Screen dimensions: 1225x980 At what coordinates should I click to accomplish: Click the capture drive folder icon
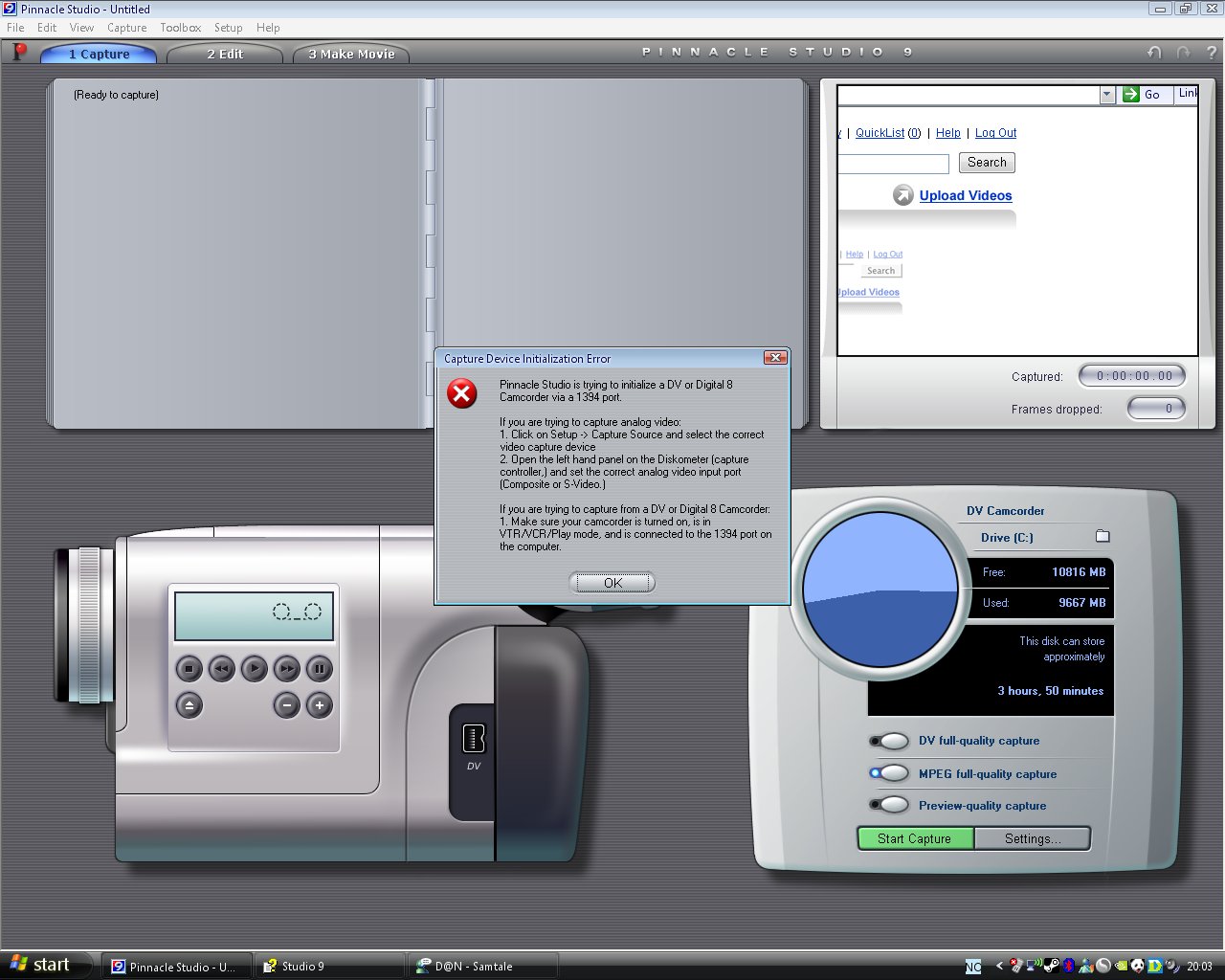click(x=1102, y=537)
